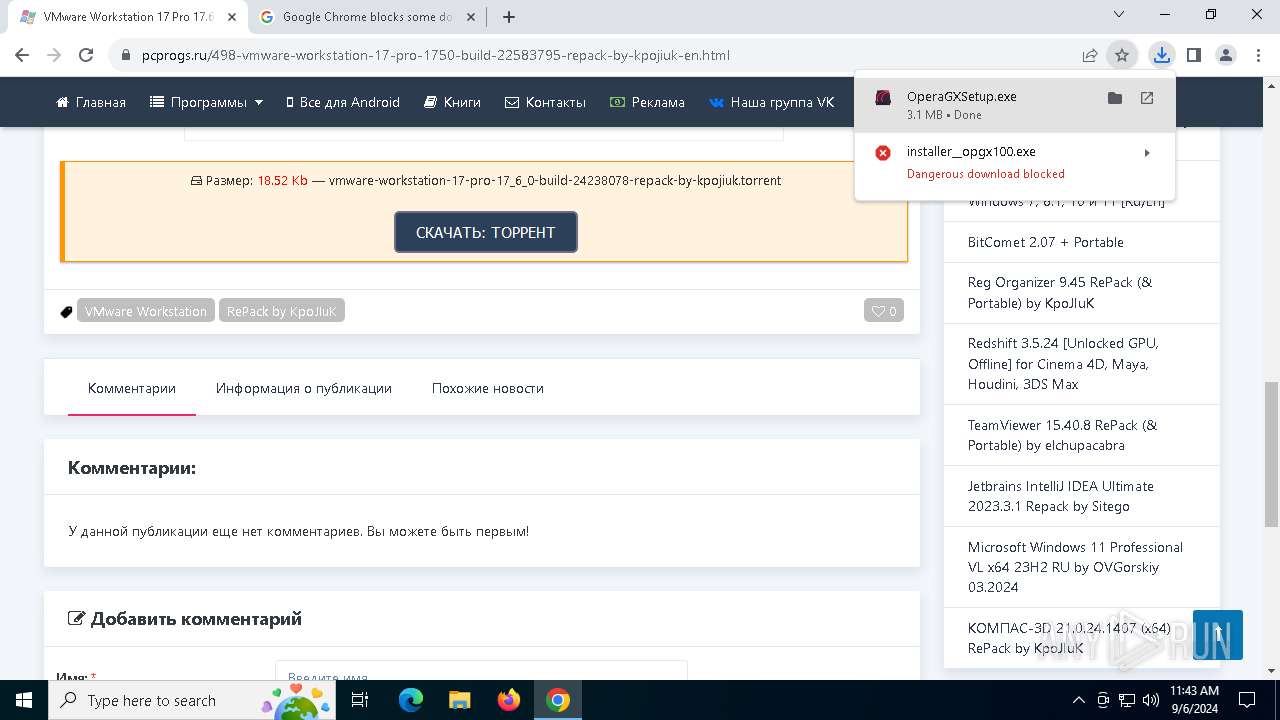This screenshot has width=1280, height=720.
Task: Open Все для Android section
Action: coord(343,102)
